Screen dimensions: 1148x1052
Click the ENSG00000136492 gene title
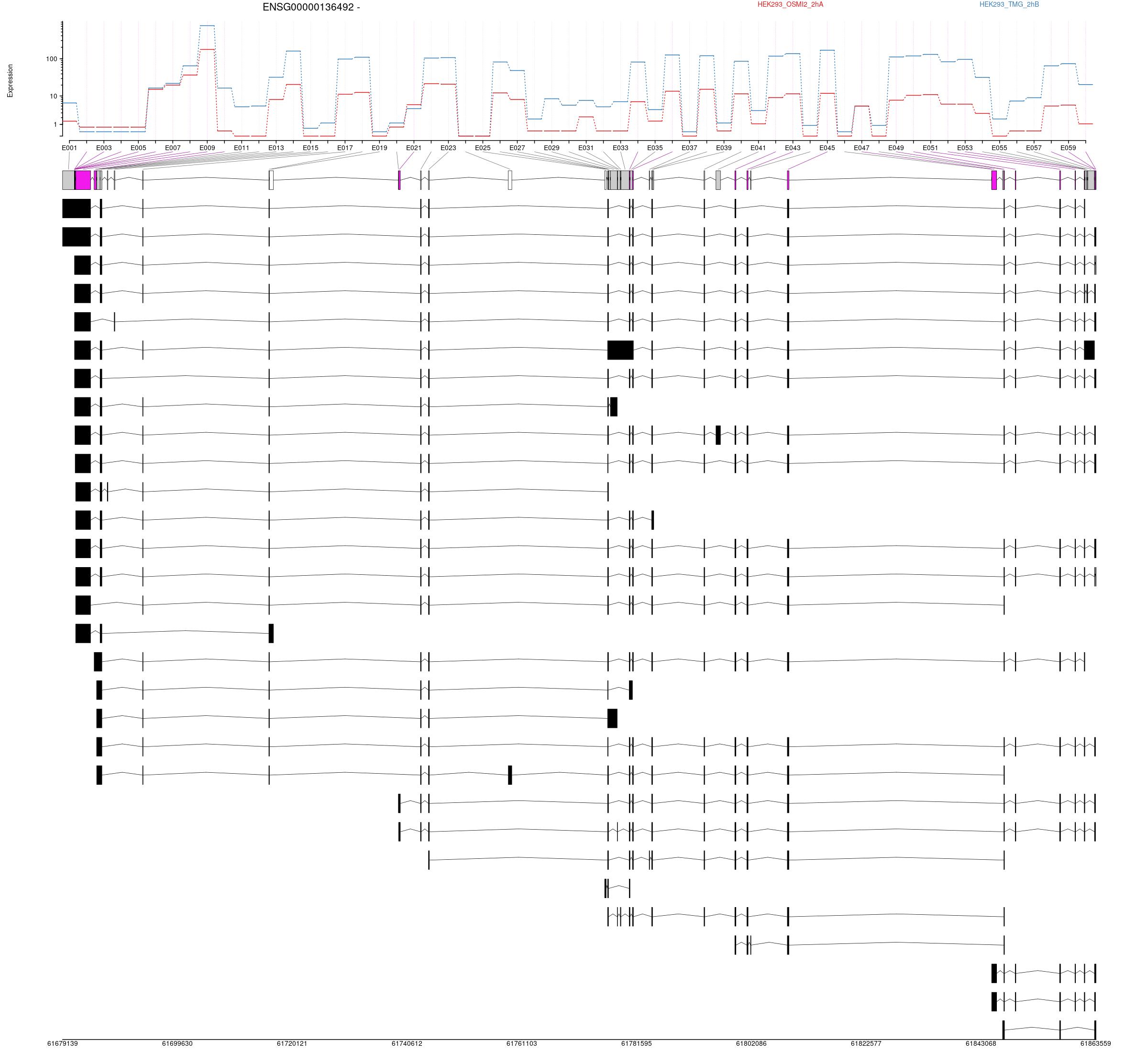[x=311, y=7]
